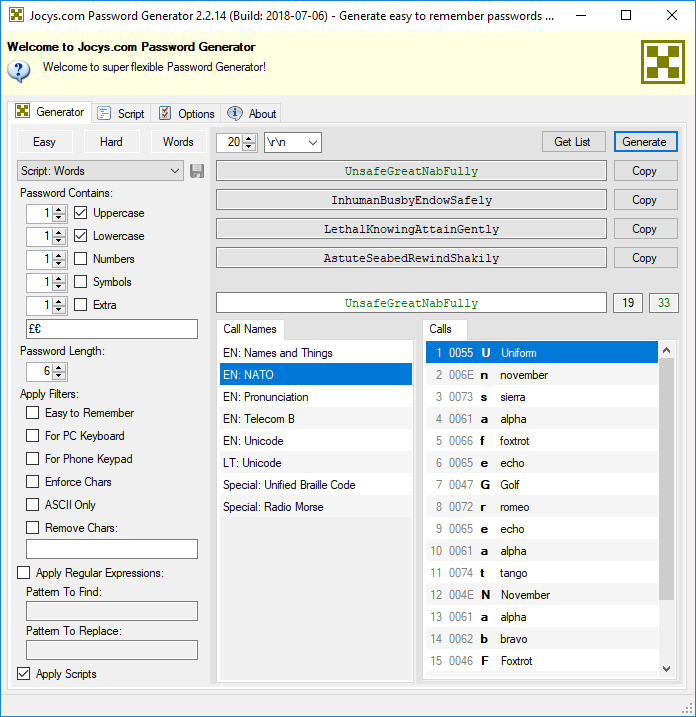Click the Calls list scroll-down arrow

point(666,669)
